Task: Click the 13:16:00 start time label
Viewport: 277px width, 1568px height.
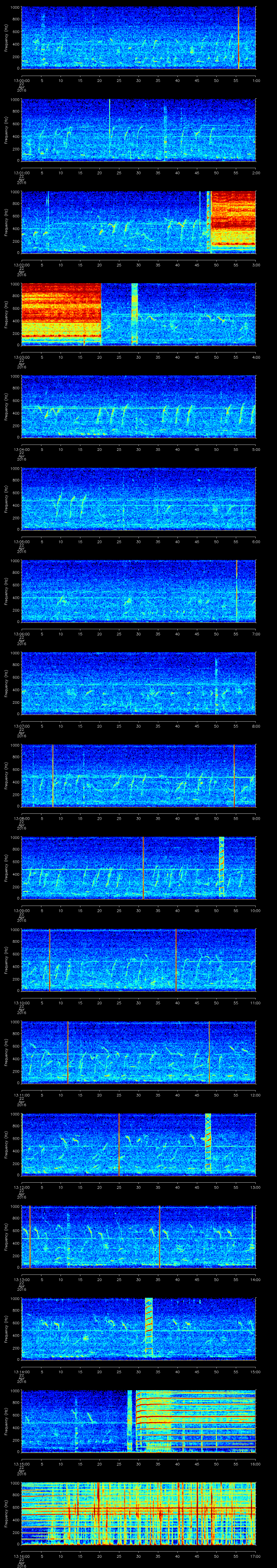Action: tap(22, 1556)
